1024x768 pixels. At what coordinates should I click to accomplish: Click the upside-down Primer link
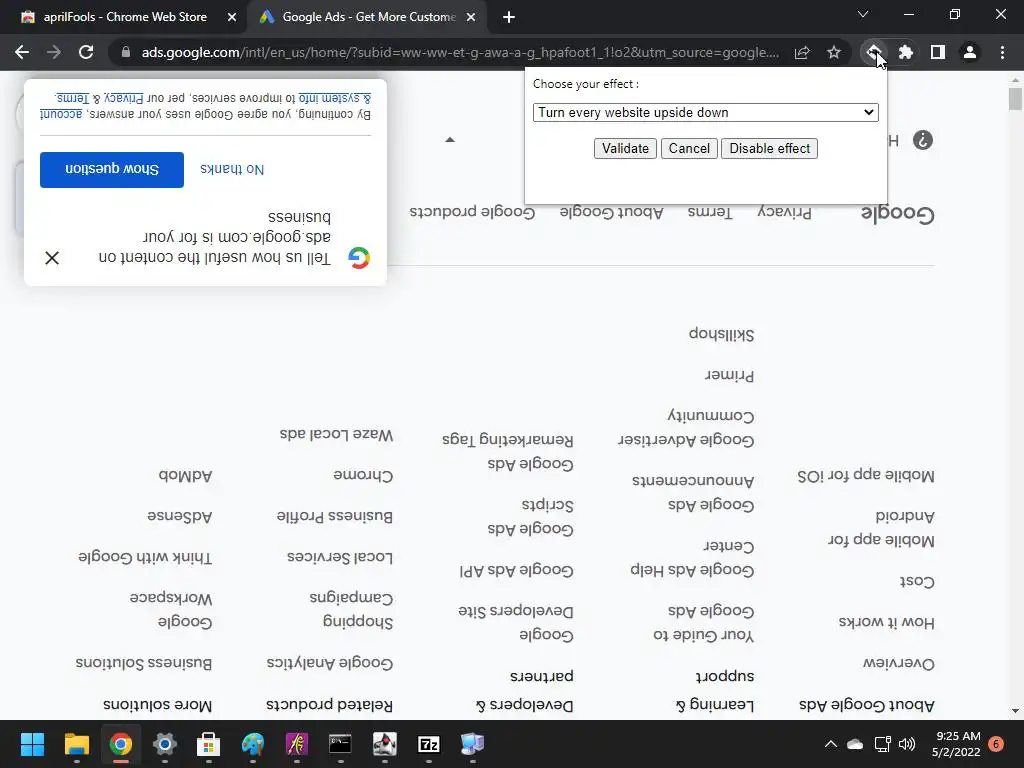[729, 375]
